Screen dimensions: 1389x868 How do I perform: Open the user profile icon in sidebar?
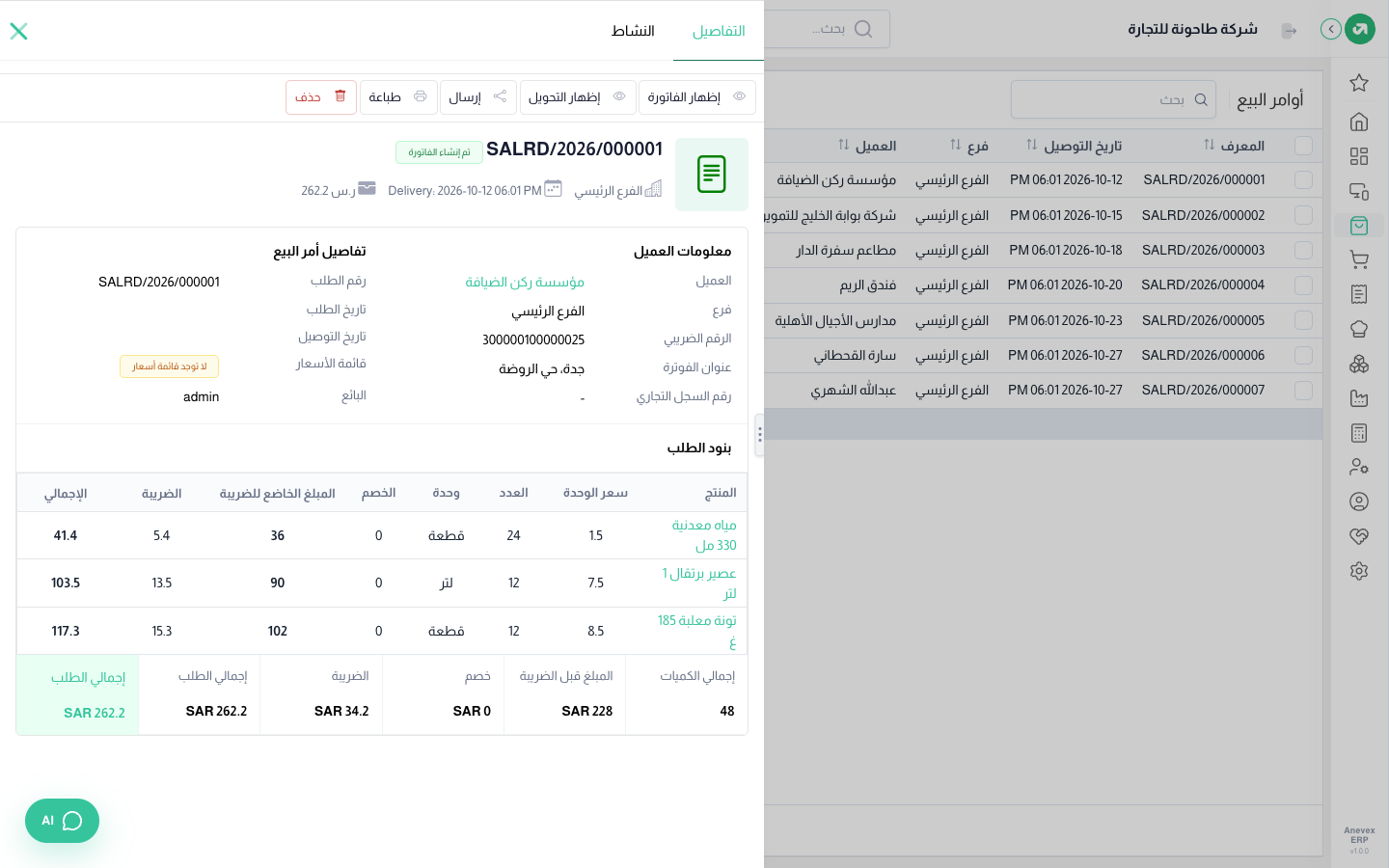[1359, 502]
